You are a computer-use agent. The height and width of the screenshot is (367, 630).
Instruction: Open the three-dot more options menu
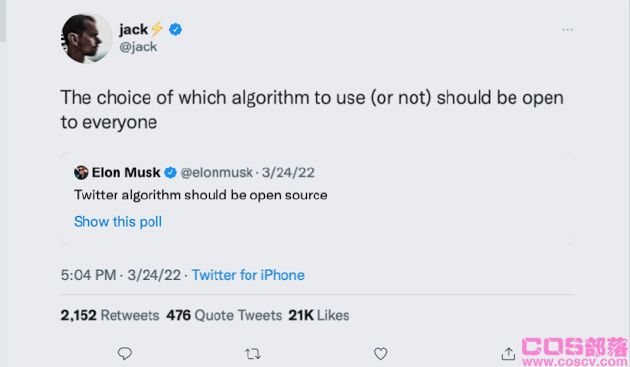(567, 30)
